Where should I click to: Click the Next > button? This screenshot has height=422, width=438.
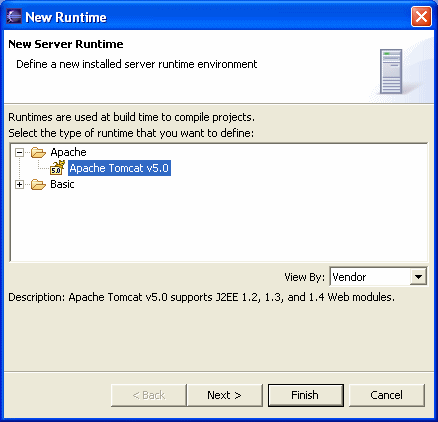pyautogui.click(x=224, y=395)
